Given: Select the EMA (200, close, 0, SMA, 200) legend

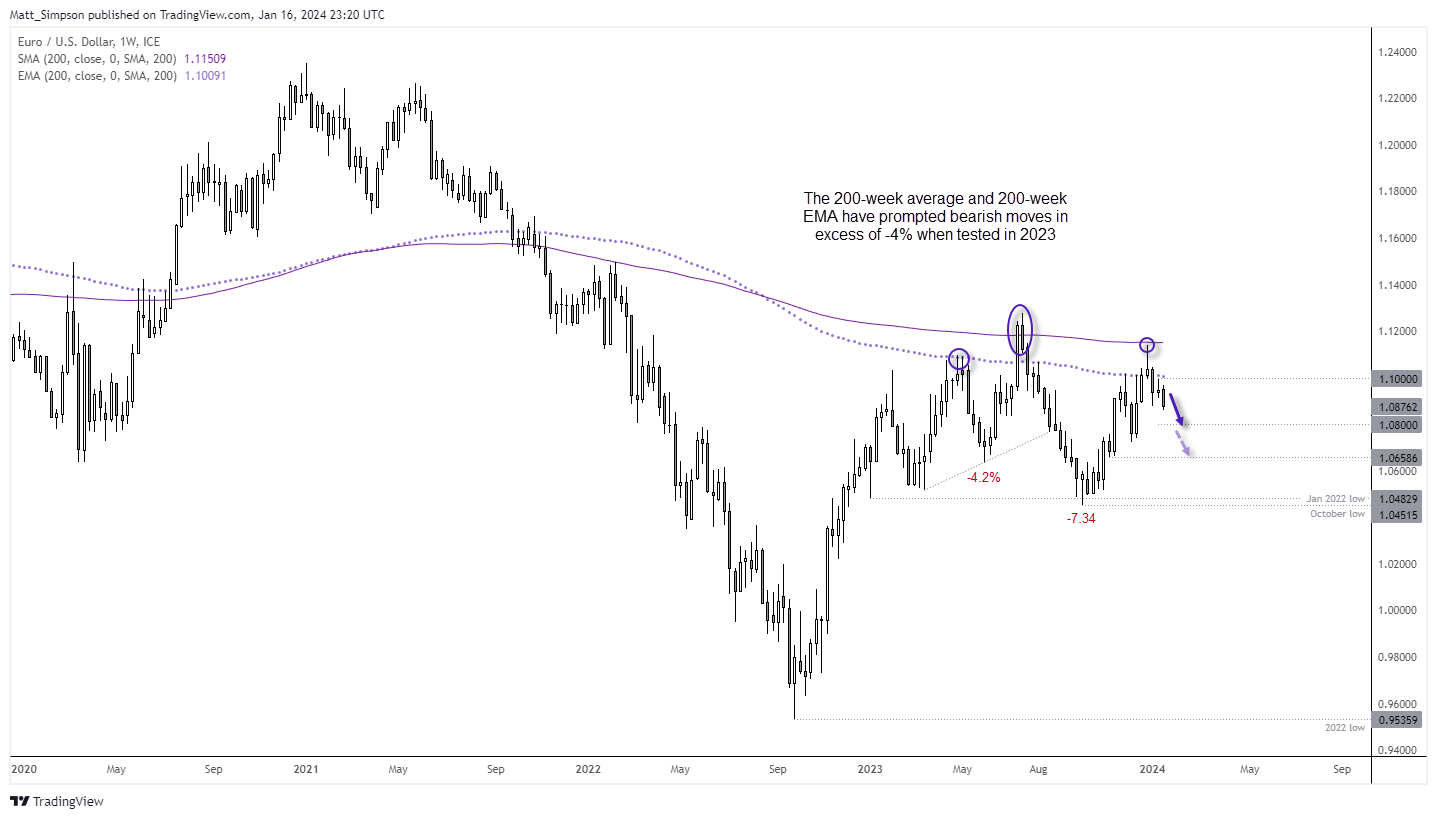Looking at the screenshot, I should [x=97, y=75].
